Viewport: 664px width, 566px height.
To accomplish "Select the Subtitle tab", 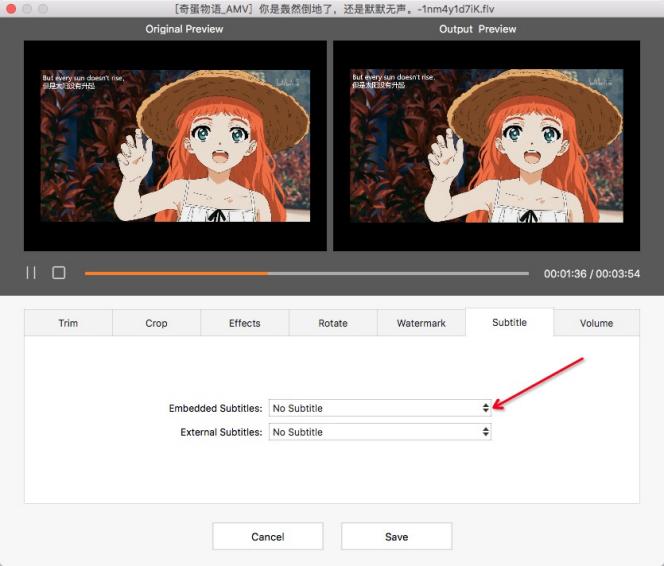I will (x=509, y=322).
